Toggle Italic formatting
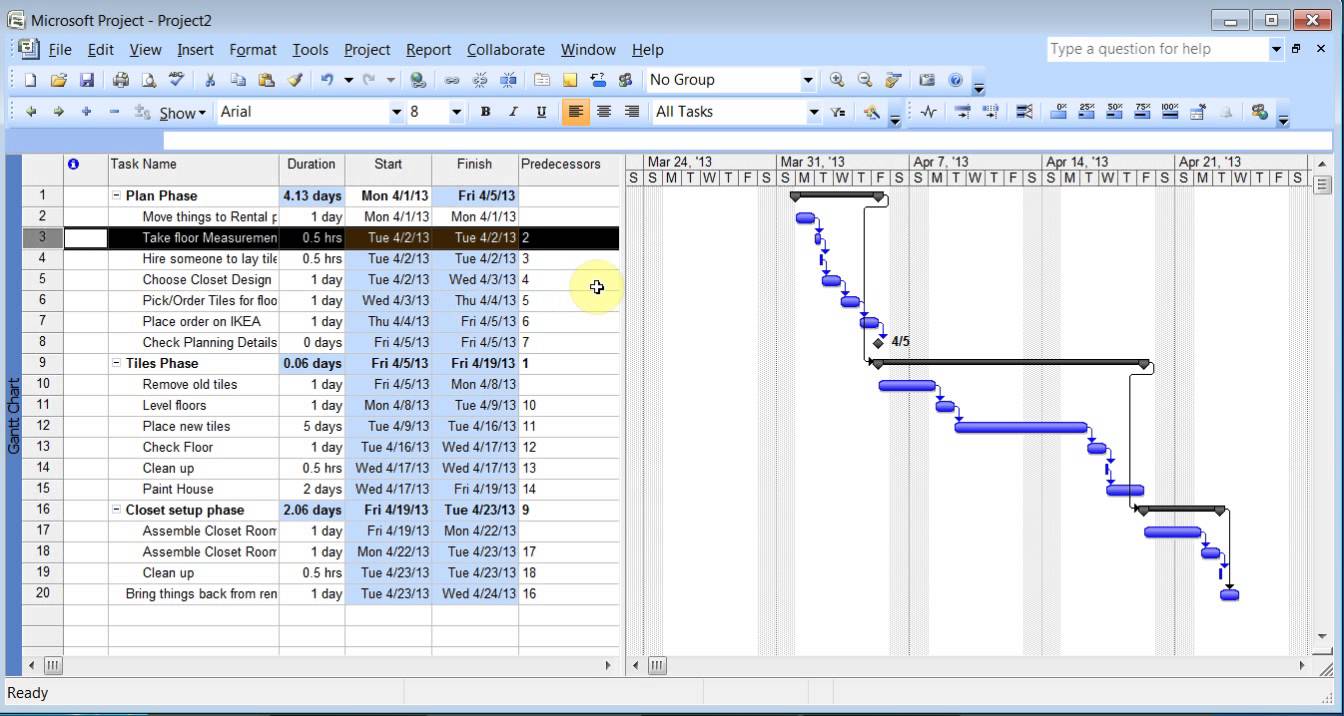1344x716 pixels. coord(513,112)
